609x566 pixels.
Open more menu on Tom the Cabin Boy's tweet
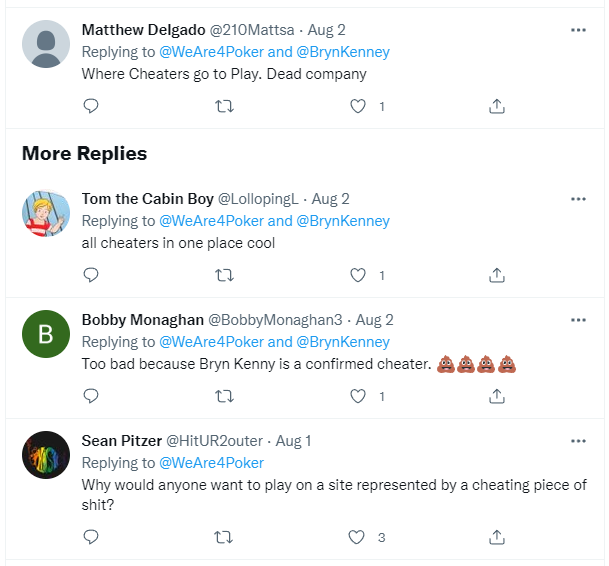pyautogui.click(x=578, y=199)
